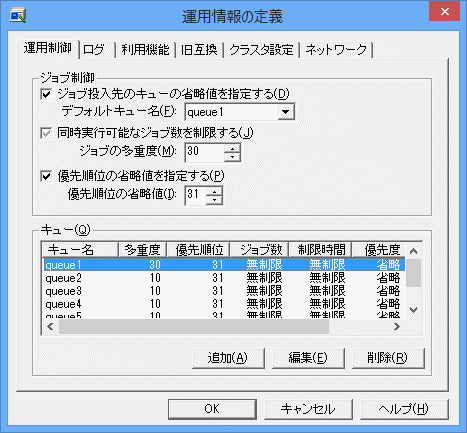Click the 削除(R) button
Image resolution: width=467 pixels, height=433 pixels.
388,358
